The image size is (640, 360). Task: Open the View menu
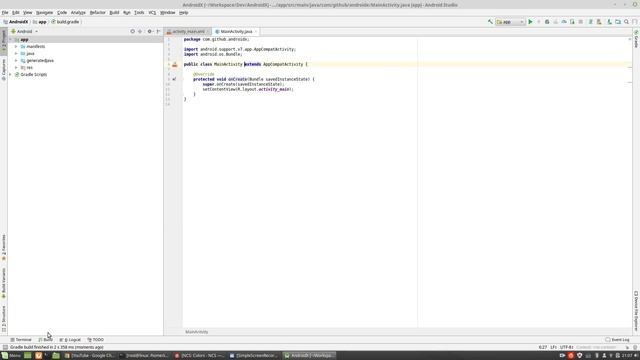coord(27,13)
